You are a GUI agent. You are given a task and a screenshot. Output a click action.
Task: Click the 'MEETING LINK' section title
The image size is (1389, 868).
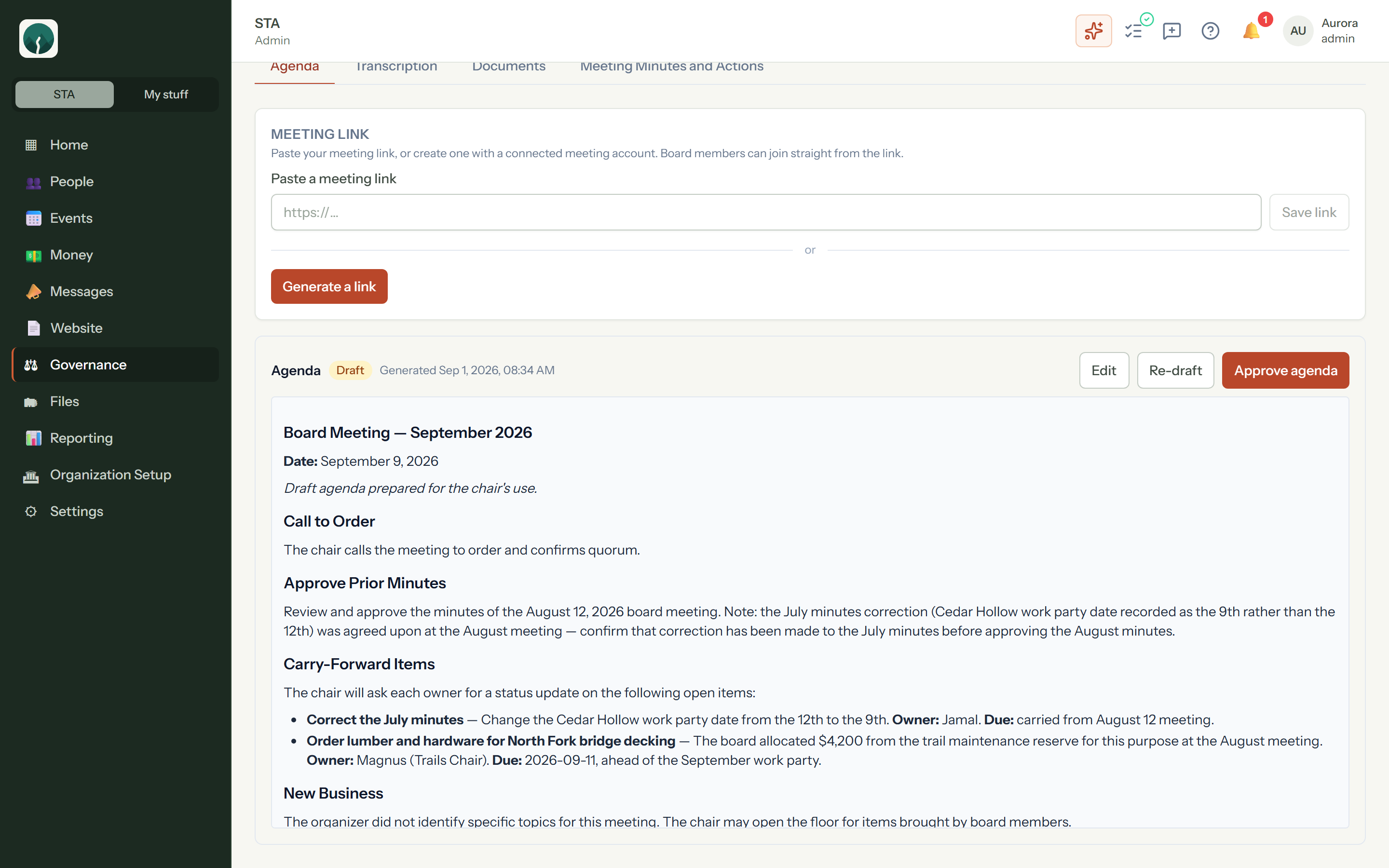tap(320, 134)
